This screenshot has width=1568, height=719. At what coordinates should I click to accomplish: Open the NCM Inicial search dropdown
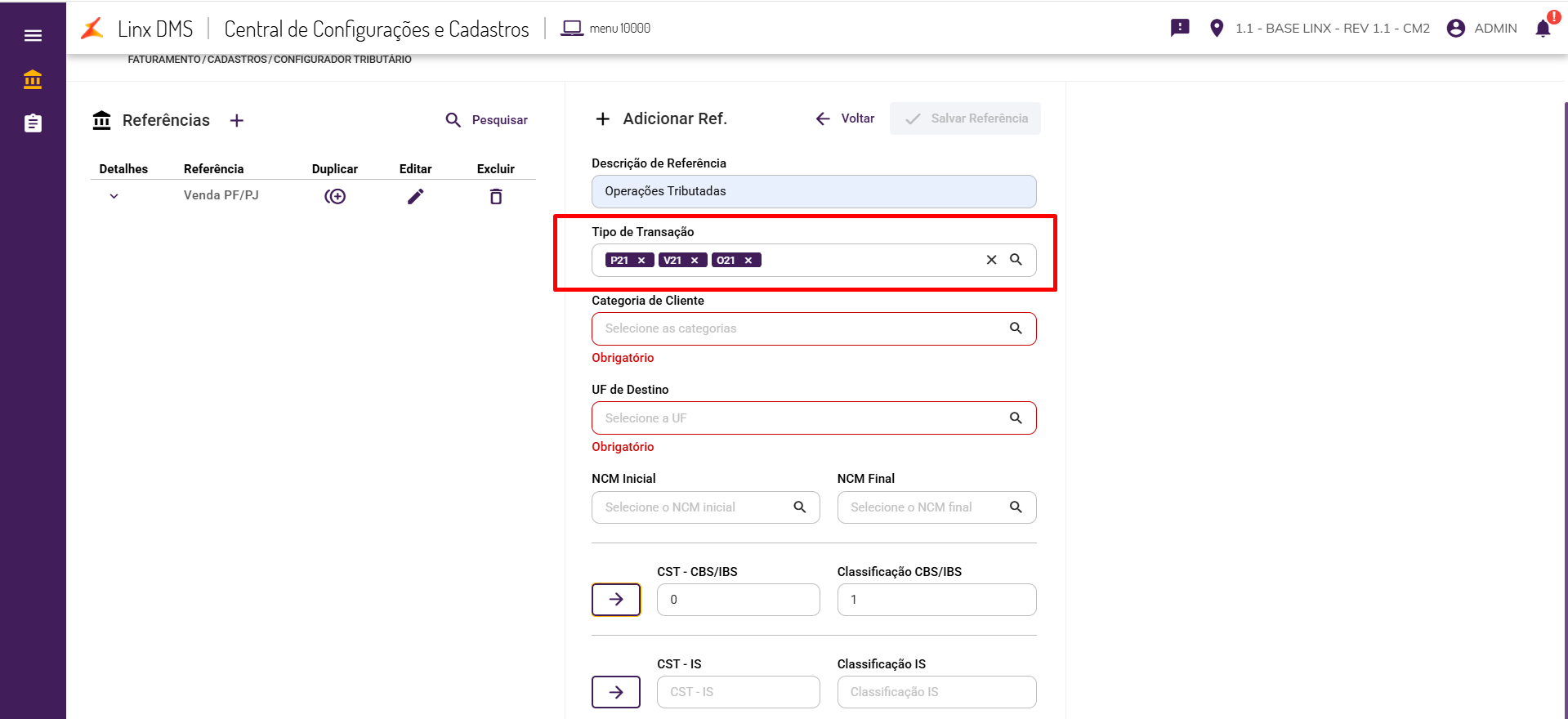[704, 507]
